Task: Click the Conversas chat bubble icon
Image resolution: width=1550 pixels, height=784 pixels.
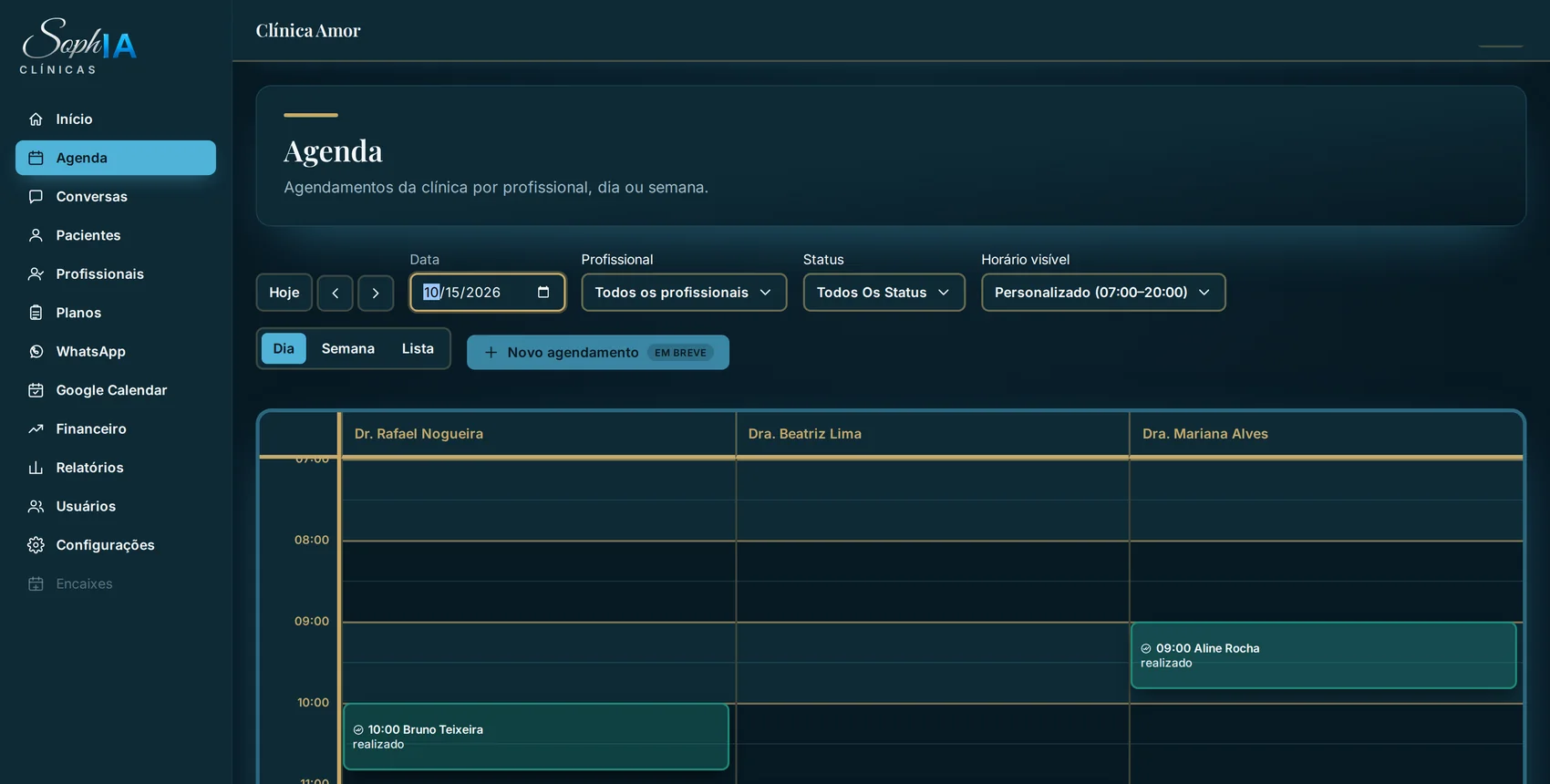Action: 36,197
